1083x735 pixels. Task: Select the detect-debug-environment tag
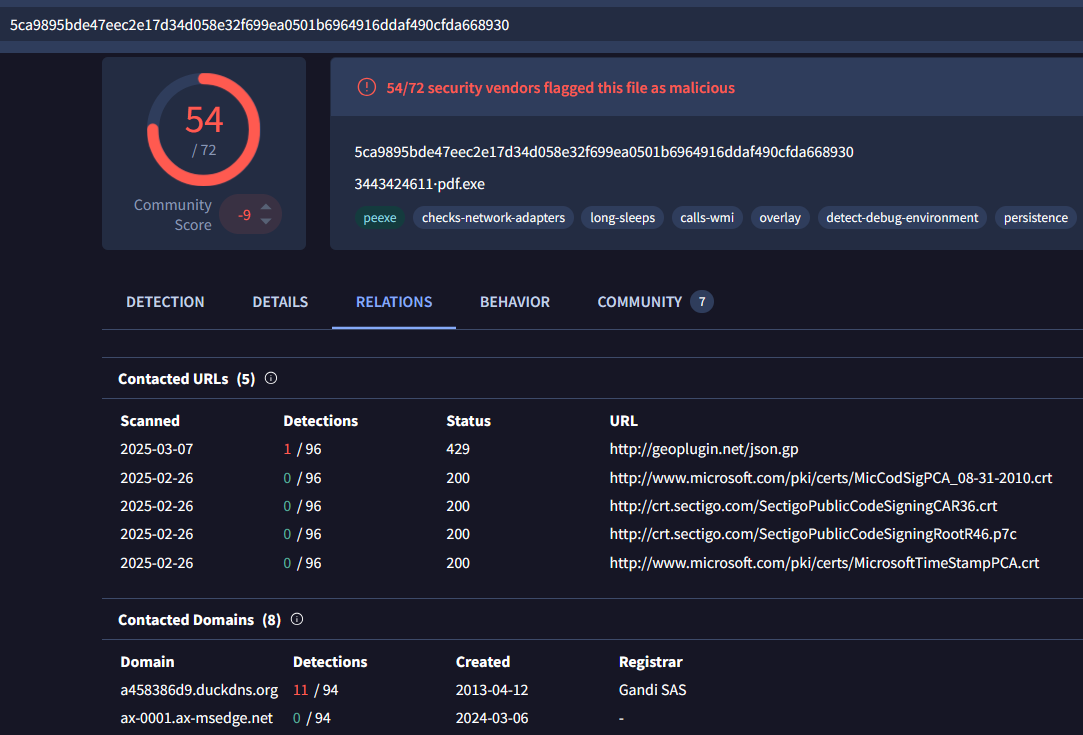point(901,217)
